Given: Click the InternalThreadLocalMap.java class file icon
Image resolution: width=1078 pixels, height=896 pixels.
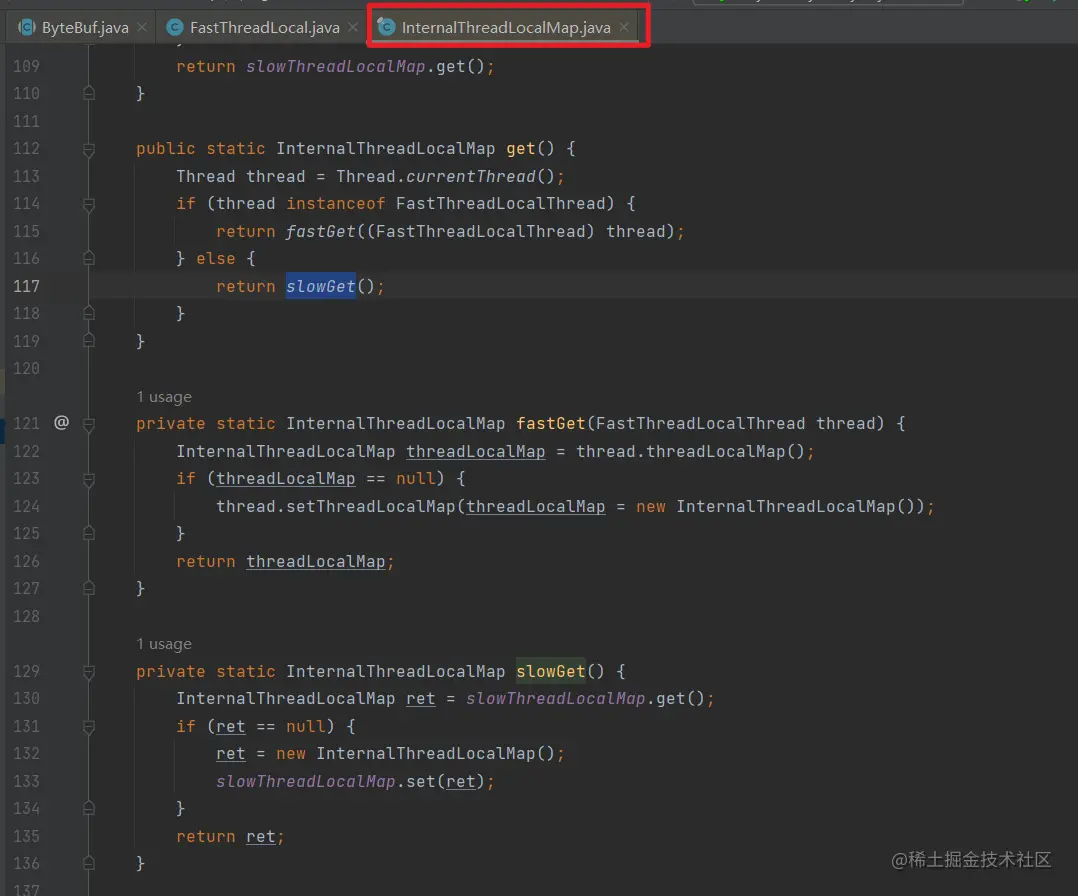Looking at the screenshot, I should click(x=387, y=27).
